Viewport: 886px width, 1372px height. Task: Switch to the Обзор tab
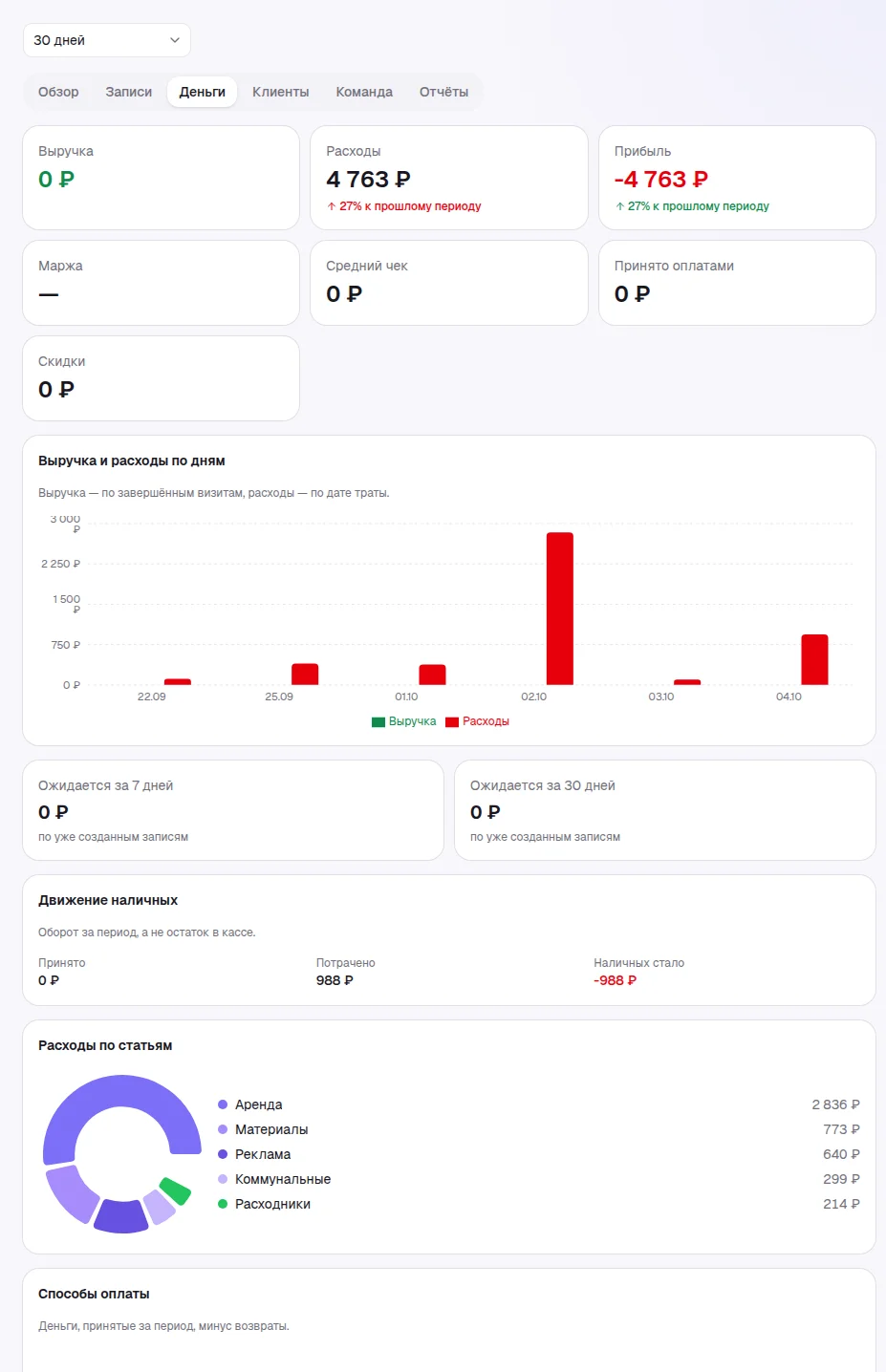pos(58,92)
